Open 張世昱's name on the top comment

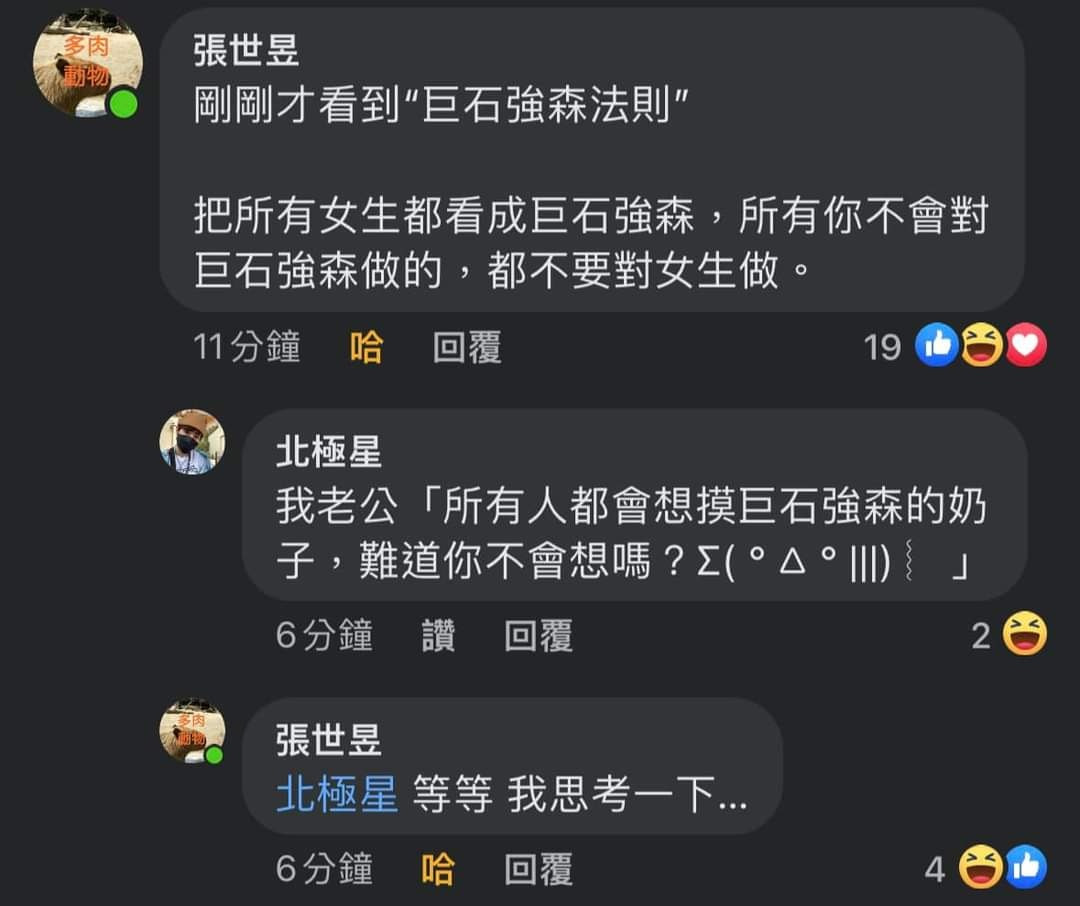(246, 50)
